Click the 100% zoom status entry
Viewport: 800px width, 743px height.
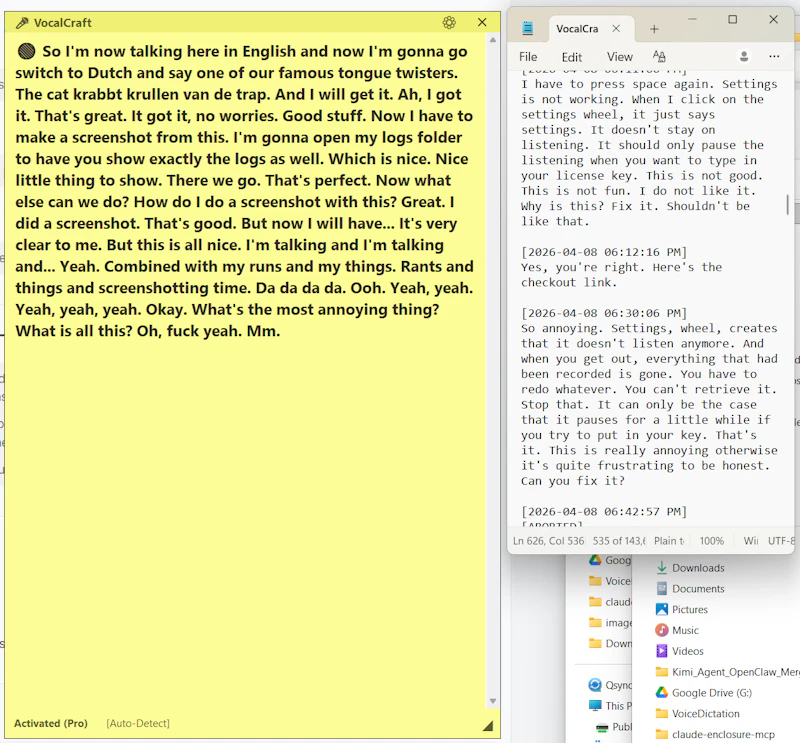711,540
